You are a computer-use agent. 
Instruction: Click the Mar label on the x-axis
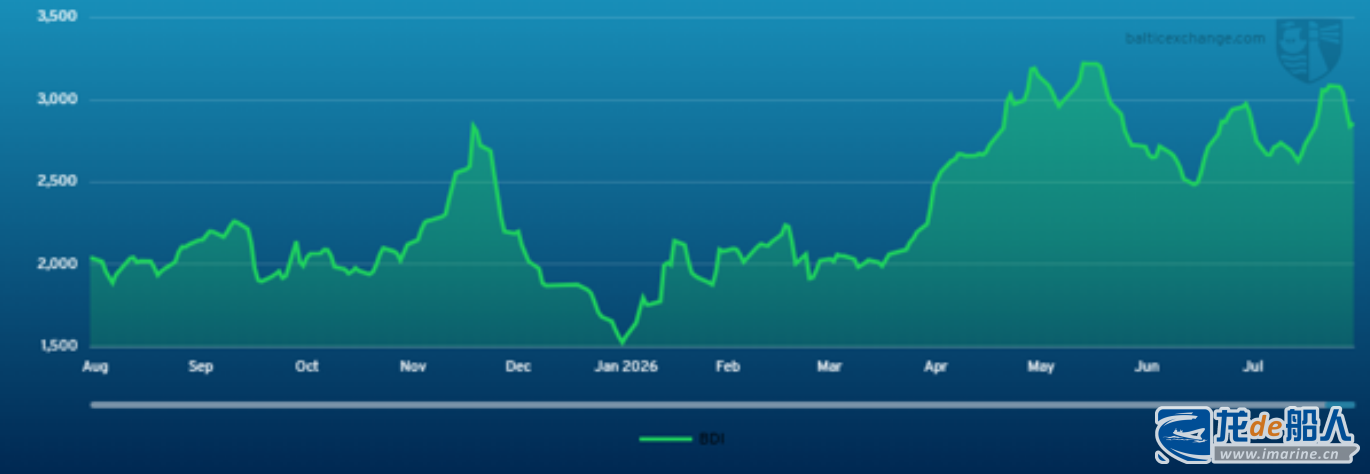[x=829, y=367]
